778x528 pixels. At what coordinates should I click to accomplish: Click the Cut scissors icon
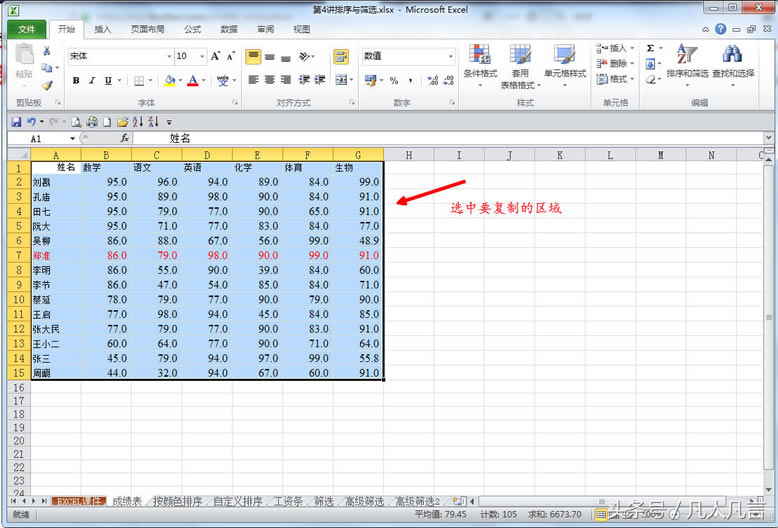(47, 51)
